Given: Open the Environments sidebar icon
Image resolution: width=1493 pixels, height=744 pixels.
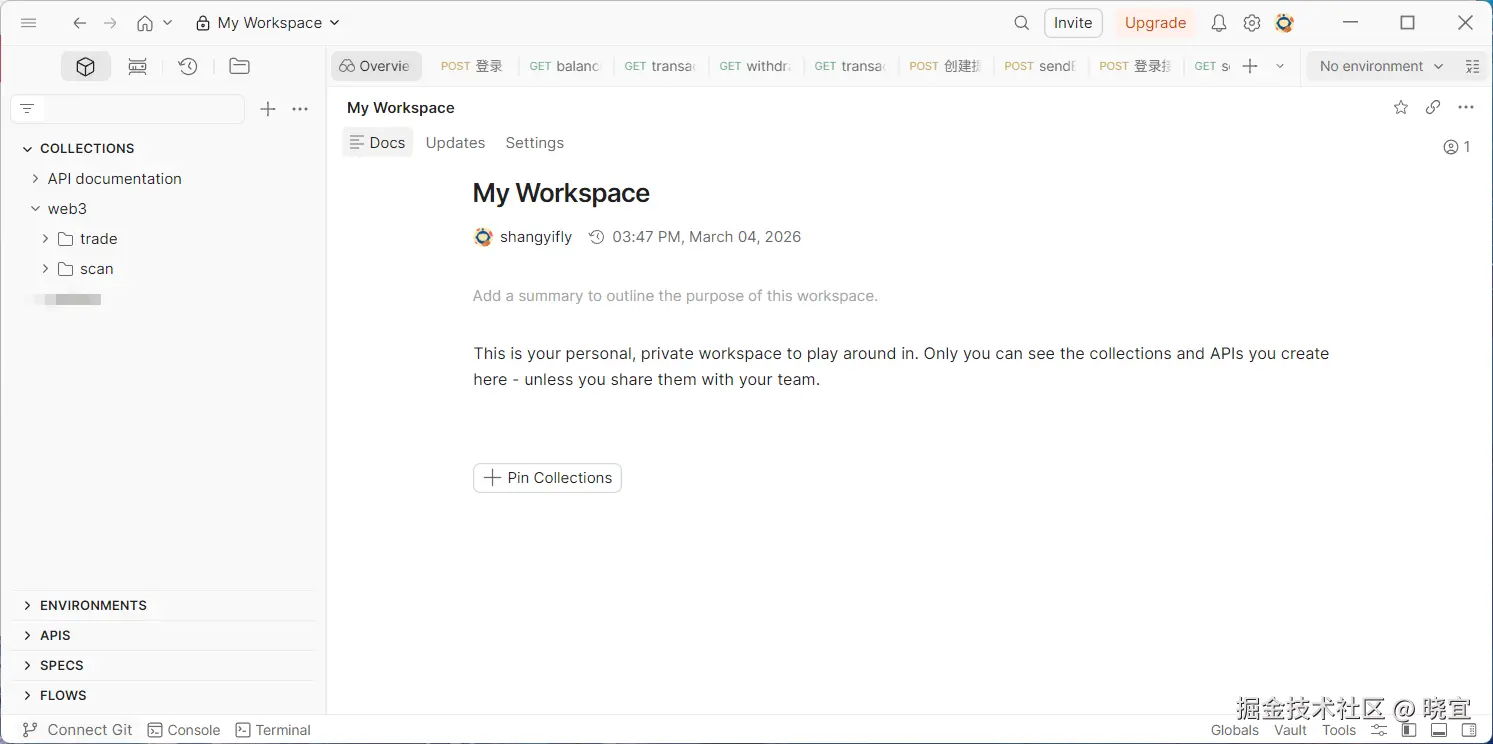Looking at the screenshot, I should [138, 67].
